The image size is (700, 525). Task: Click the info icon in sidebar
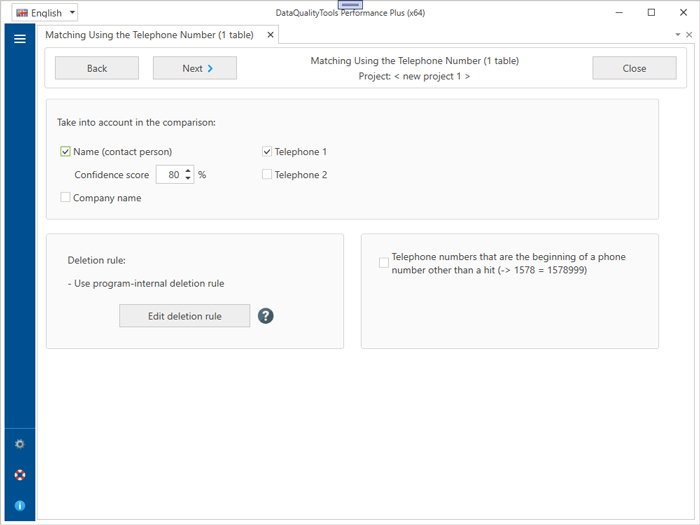pyautogui.click(x=19, y=506)
